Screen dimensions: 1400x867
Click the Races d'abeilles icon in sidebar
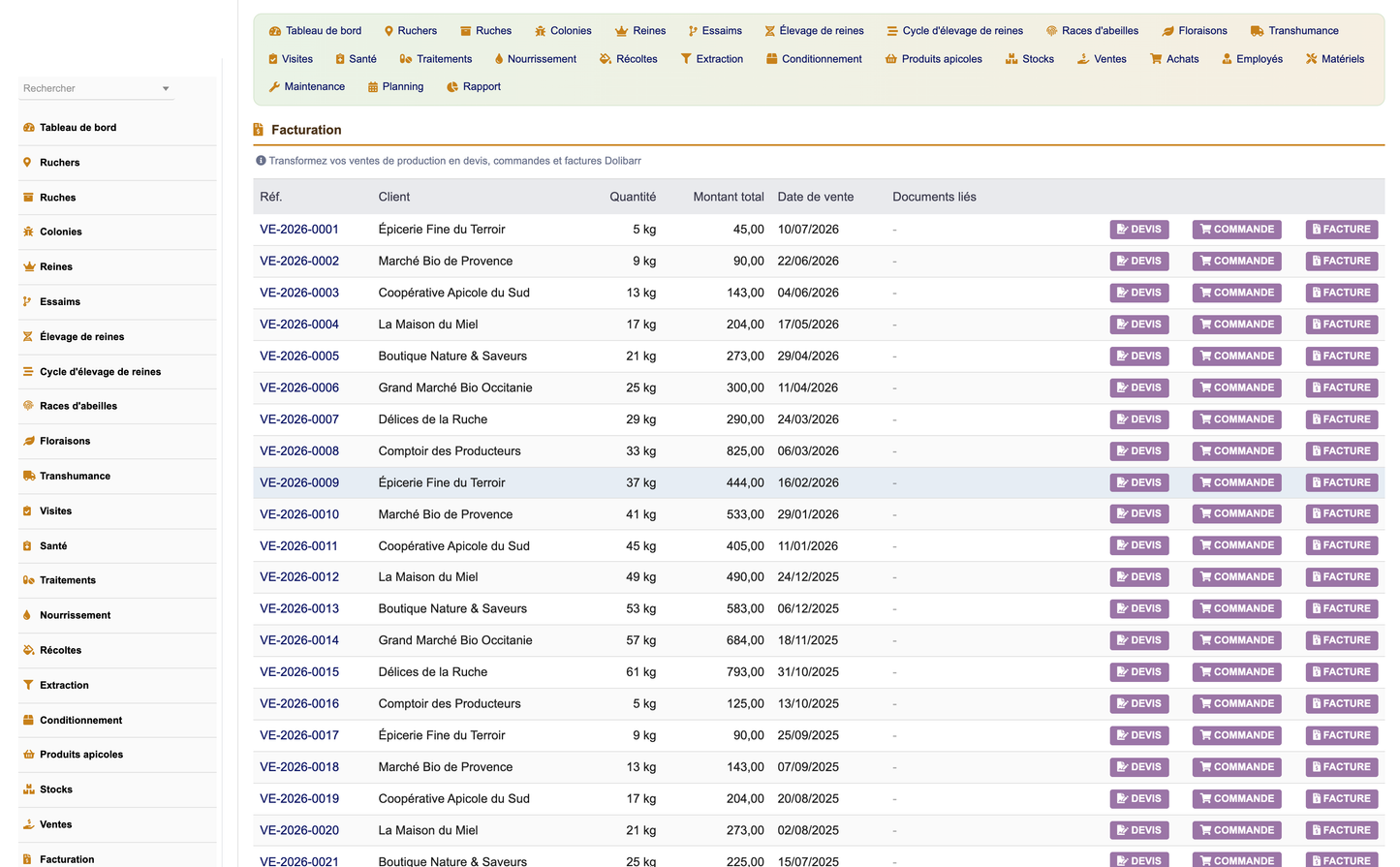28,406
